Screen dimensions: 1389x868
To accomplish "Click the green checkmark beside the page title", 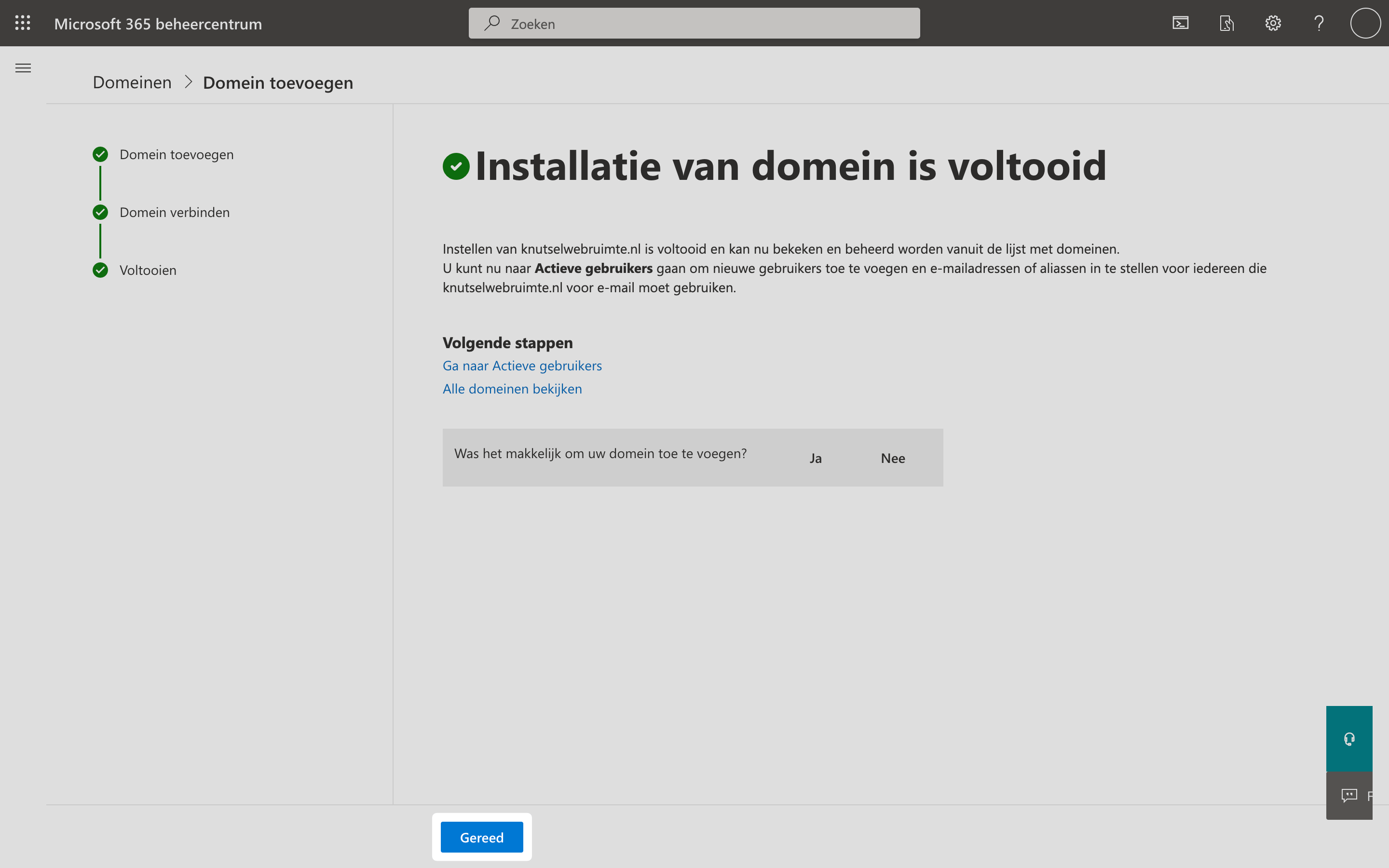I will click(x=456, y=166).
